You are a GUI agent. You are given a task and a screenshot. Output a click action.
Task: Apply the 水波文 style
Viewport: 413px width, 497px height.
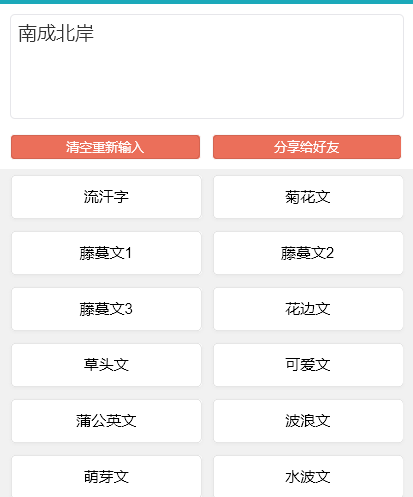(x=308, y=476)
